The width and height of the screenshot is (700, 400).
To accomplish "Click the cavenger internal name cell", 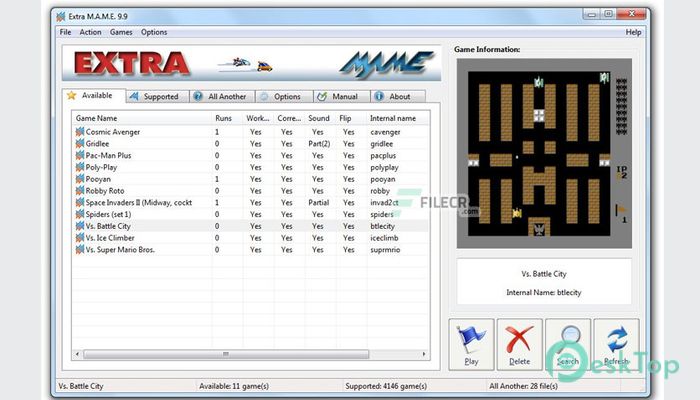I will coord(385,132).
